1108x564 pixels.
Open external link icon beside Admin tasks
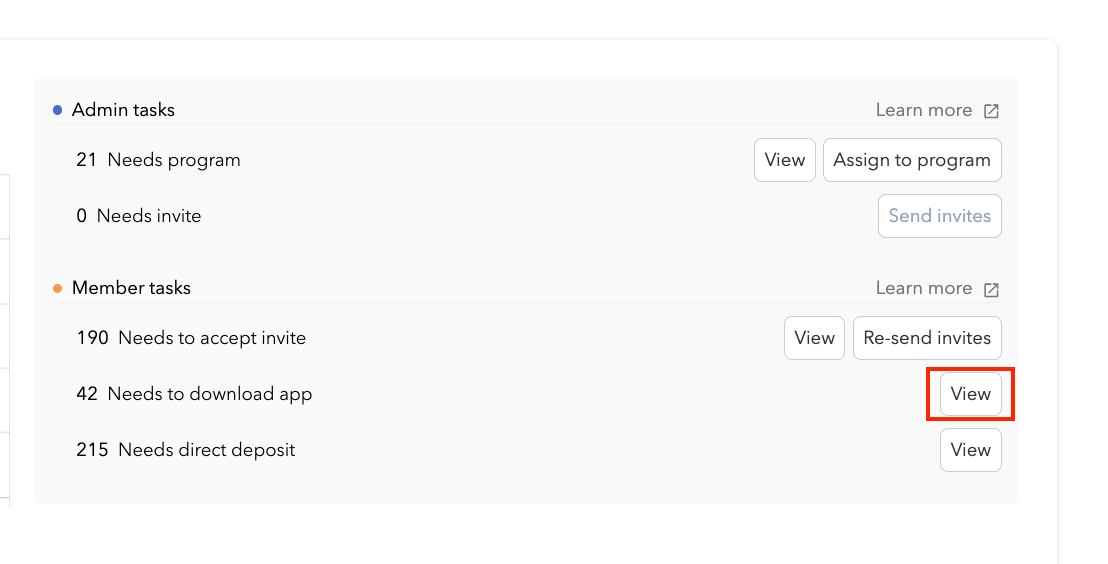991,111
